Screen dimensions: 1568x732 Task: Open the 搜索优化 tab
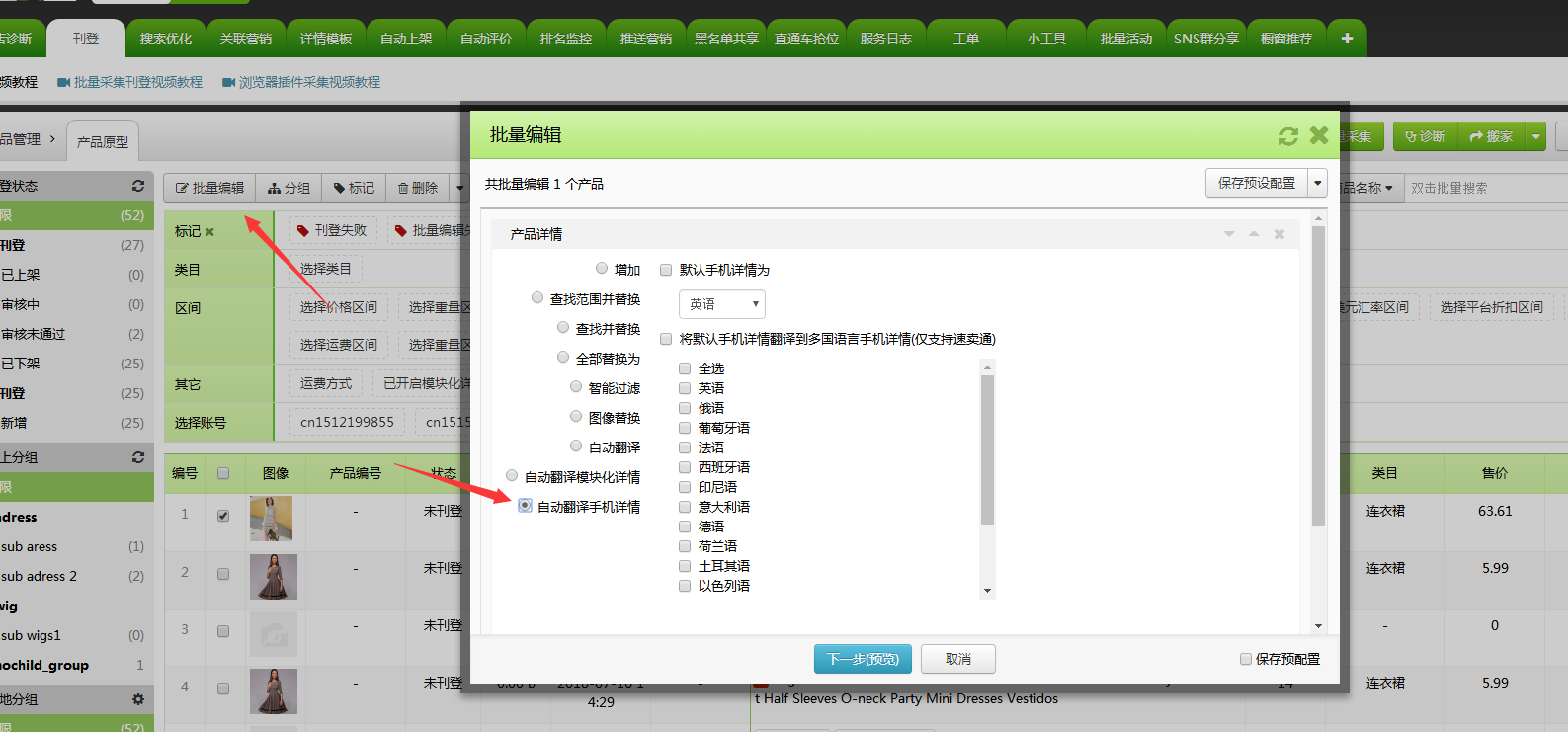166,39
